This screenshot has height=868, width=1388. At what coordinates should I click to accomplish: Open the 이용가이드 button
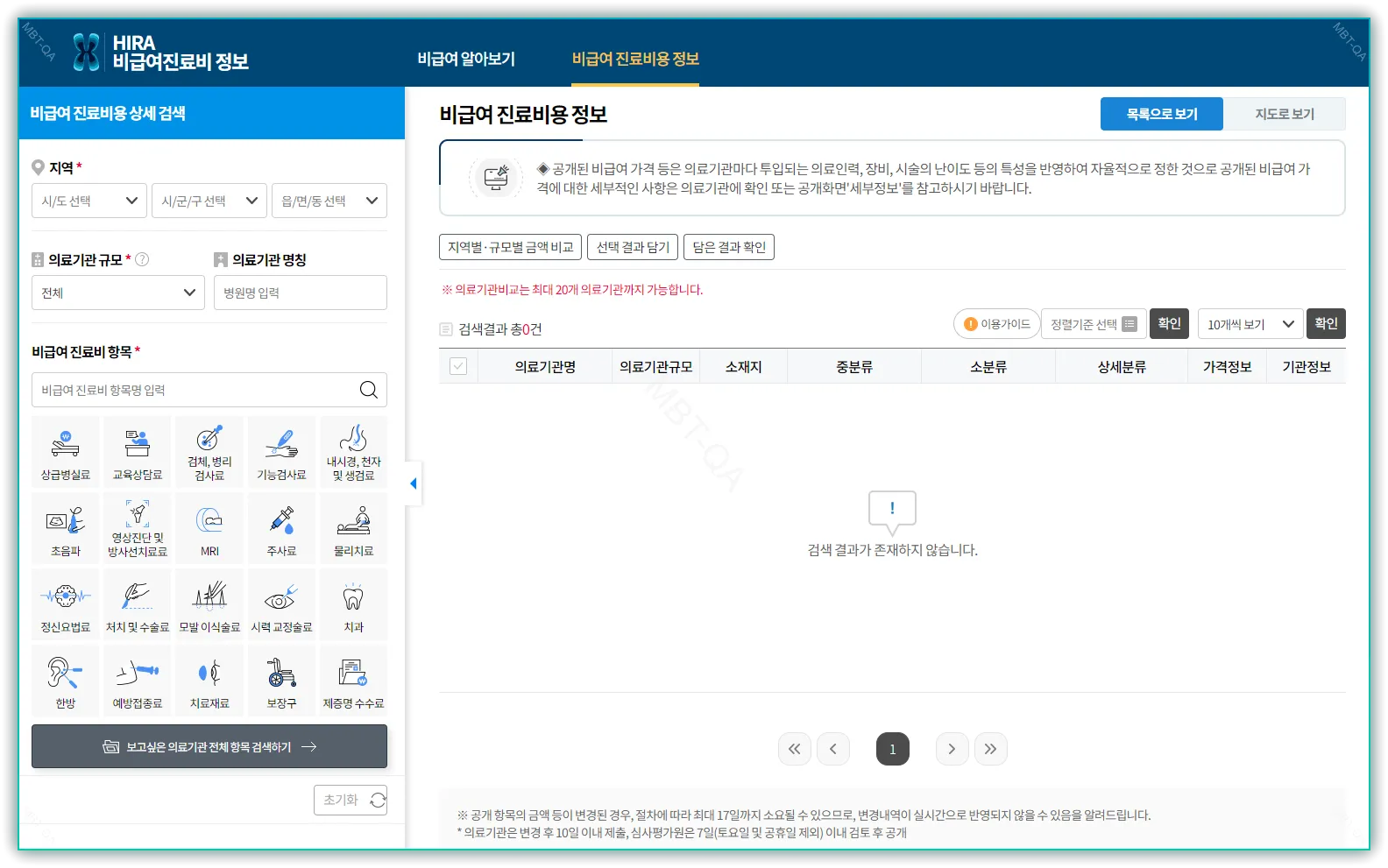[997, 324]
